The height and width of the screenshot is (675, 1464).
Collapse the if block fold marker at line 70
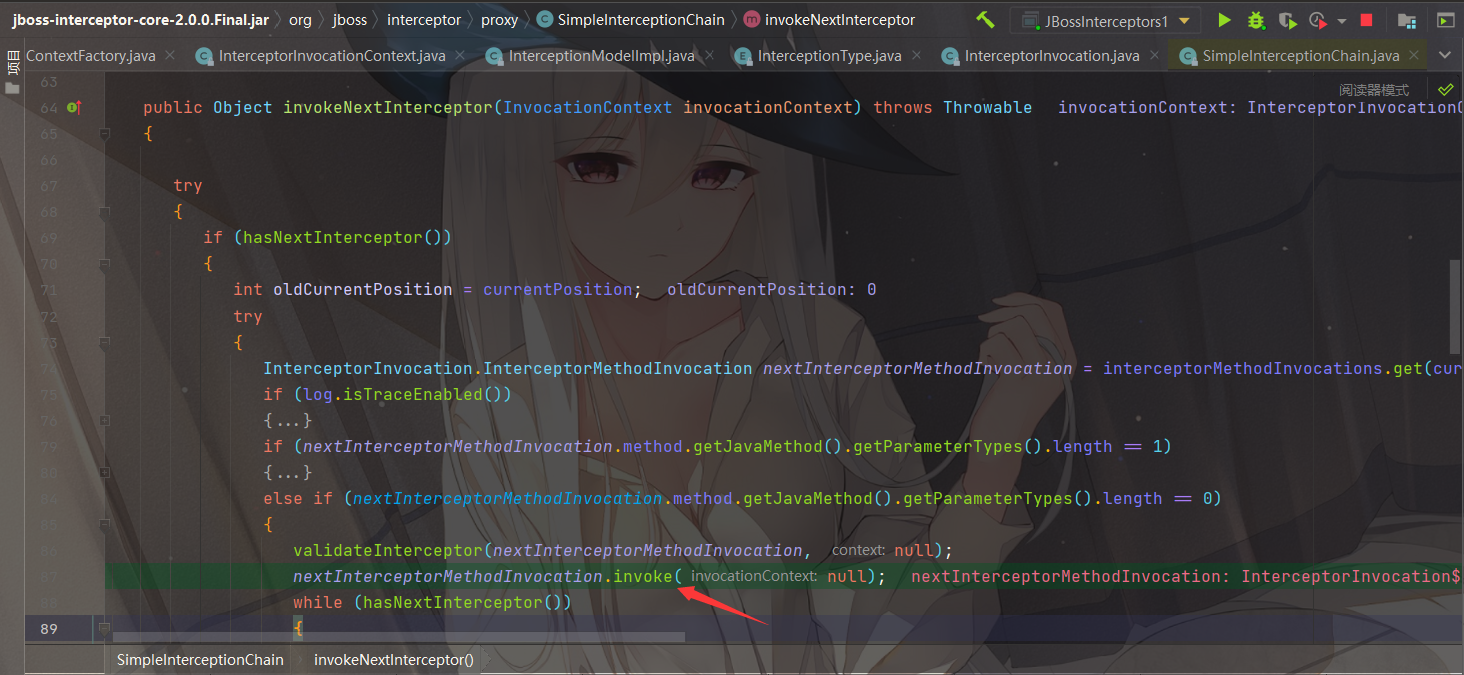coord(104,264)
